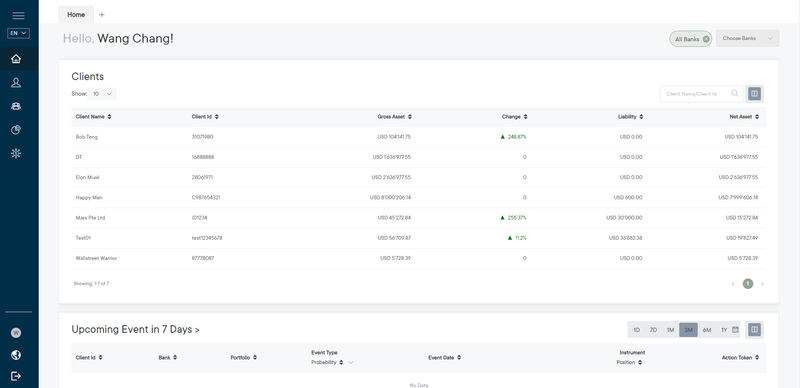Remove the All Banks filter chip
Viewport: 800px width, 388px height.
[706, 39]
